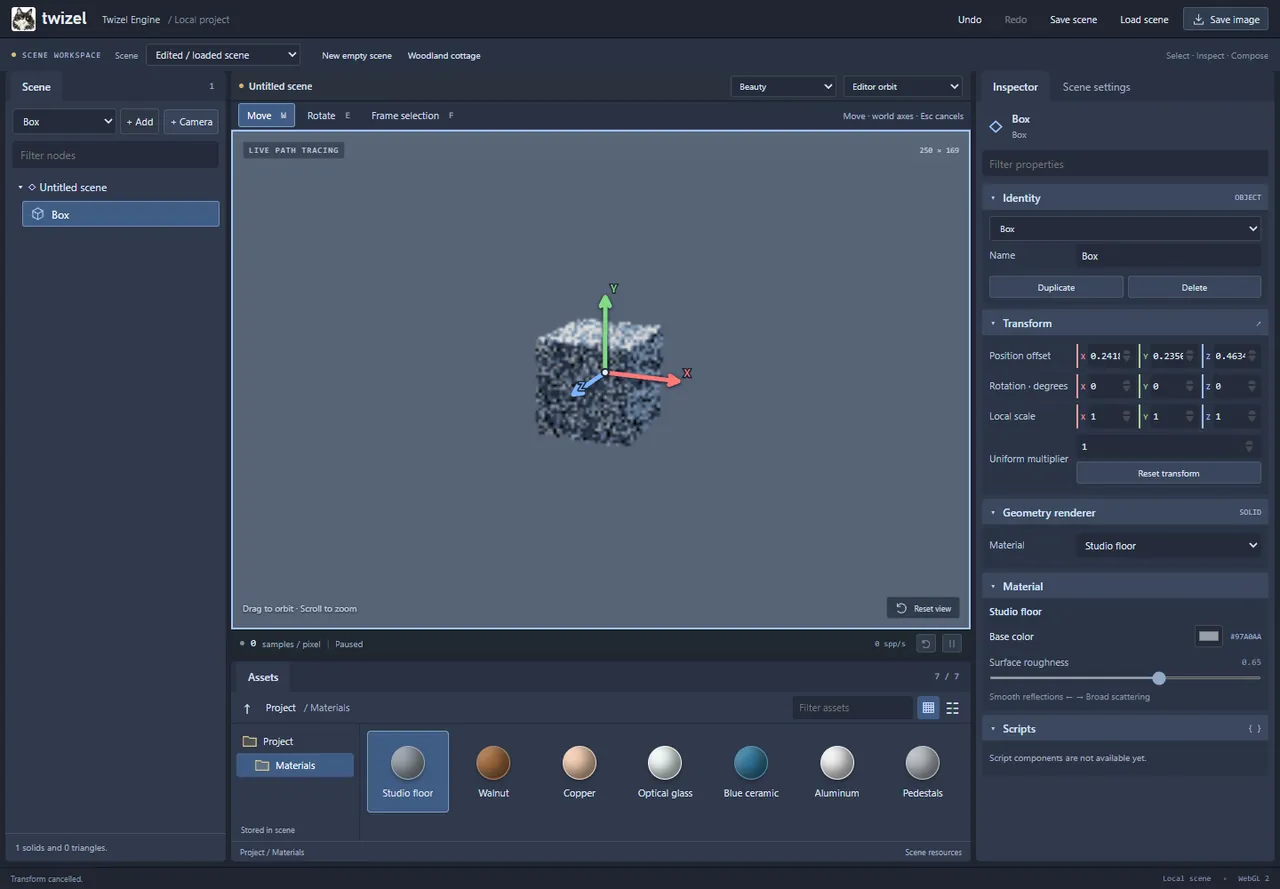Select the Walnut material sphere
The width and height of the screenshot is (1280, 889).
[493, 763]
